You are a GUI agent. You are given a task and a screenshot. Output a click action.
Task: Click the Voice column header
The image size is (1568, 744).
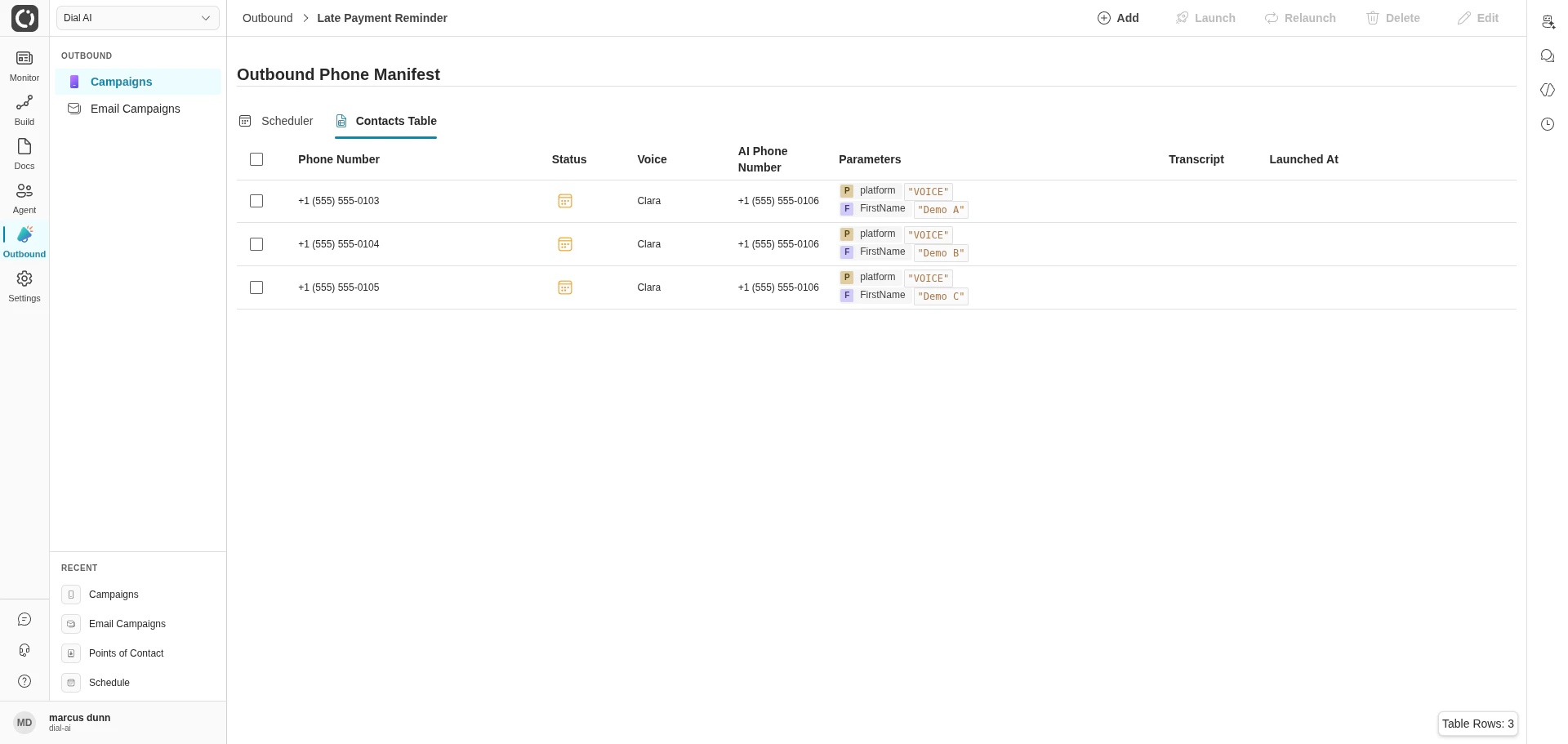coord(652,159)
